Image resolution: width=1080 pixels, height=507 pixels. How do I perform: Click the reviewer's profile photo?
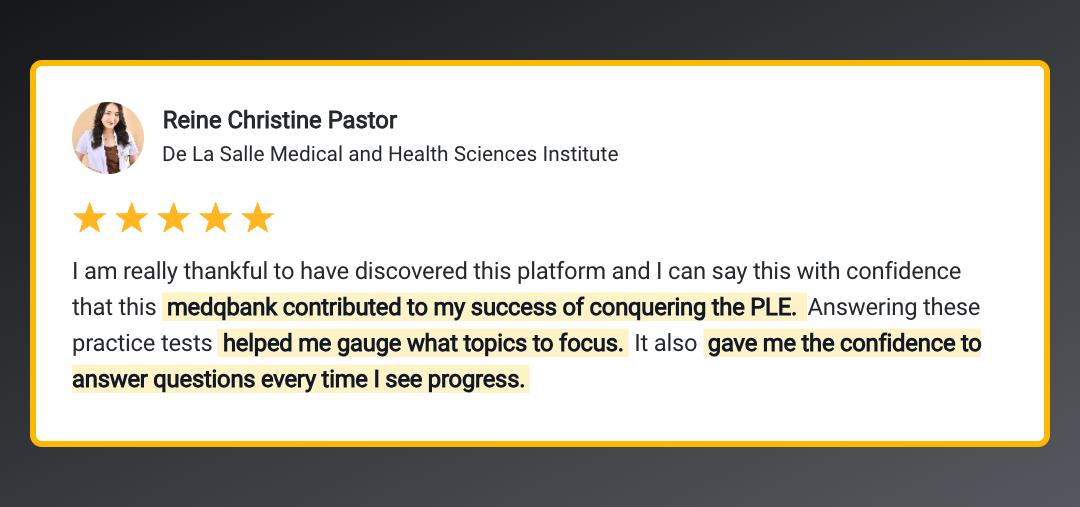[108, 138]
